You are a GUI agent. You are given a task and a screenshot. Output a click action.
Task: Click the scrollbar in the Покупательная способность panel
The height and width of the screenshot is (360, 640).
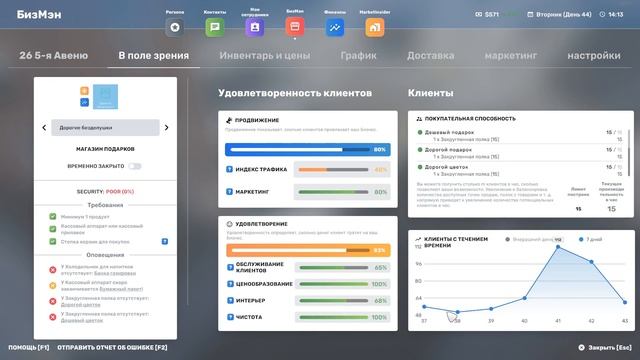tap(629, 153)
